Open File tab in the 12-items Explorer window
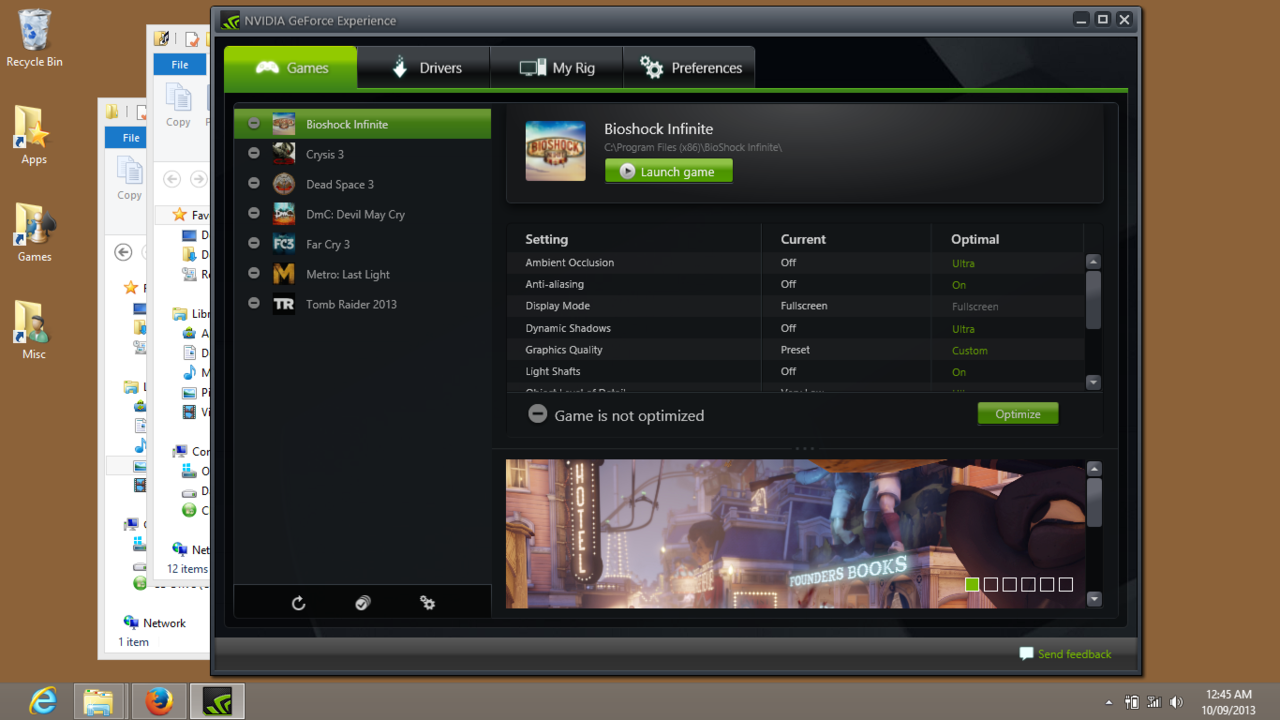Image resolution: width=1280 pixels, height=720 pixels. click(x=180, y=64)
